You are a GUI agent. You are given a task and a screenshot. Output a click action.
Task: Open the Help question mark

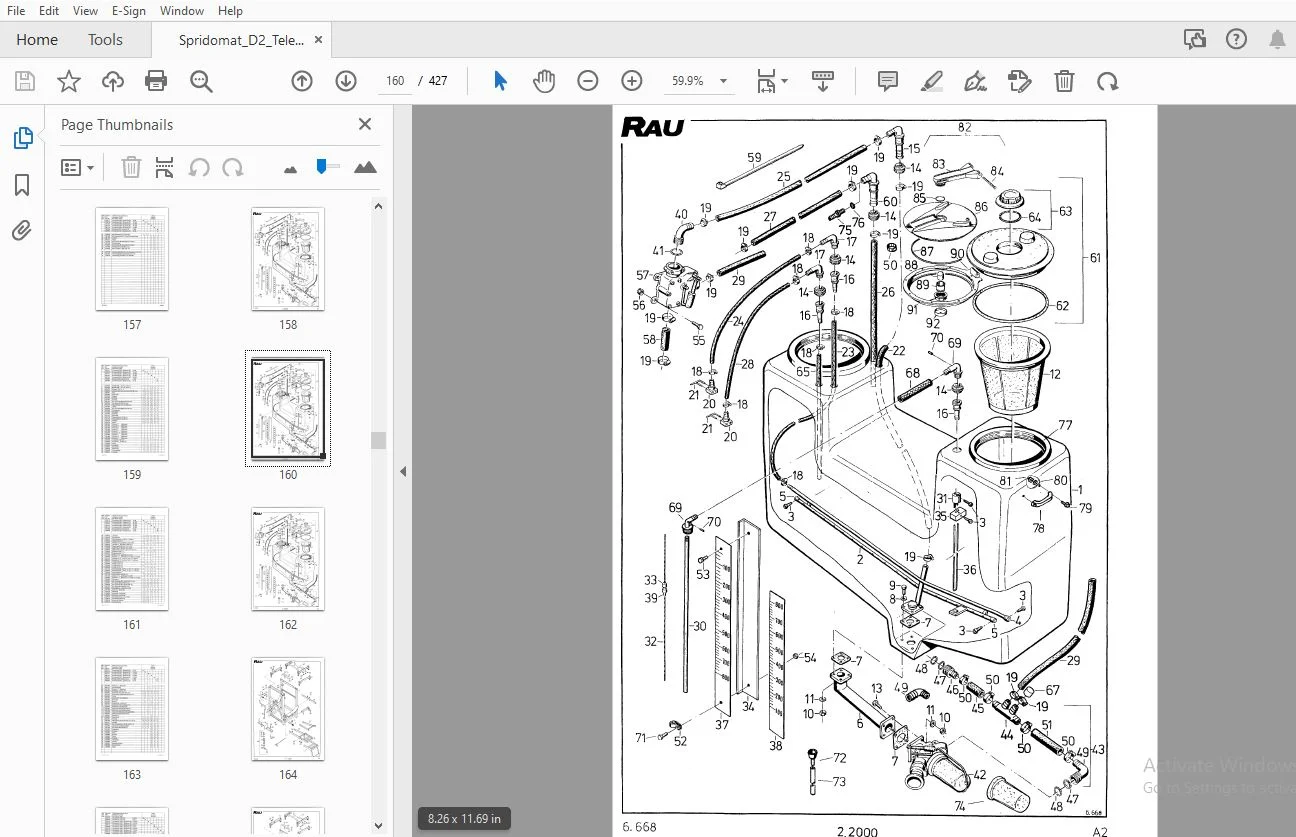click(1236, 40)
